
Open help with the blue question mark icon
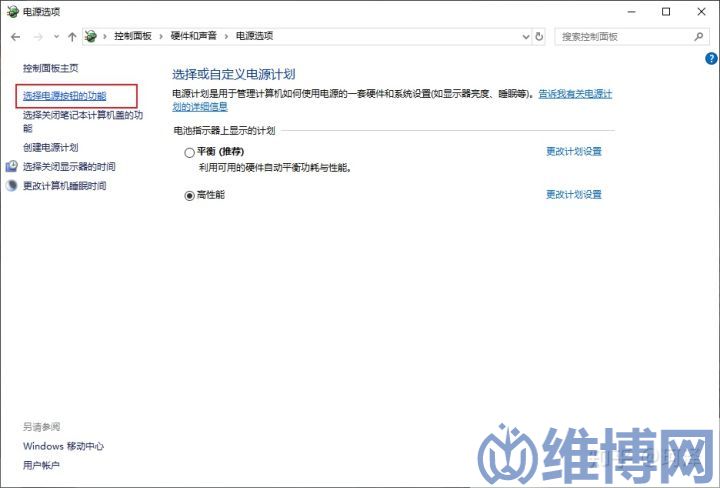(711, 58)
